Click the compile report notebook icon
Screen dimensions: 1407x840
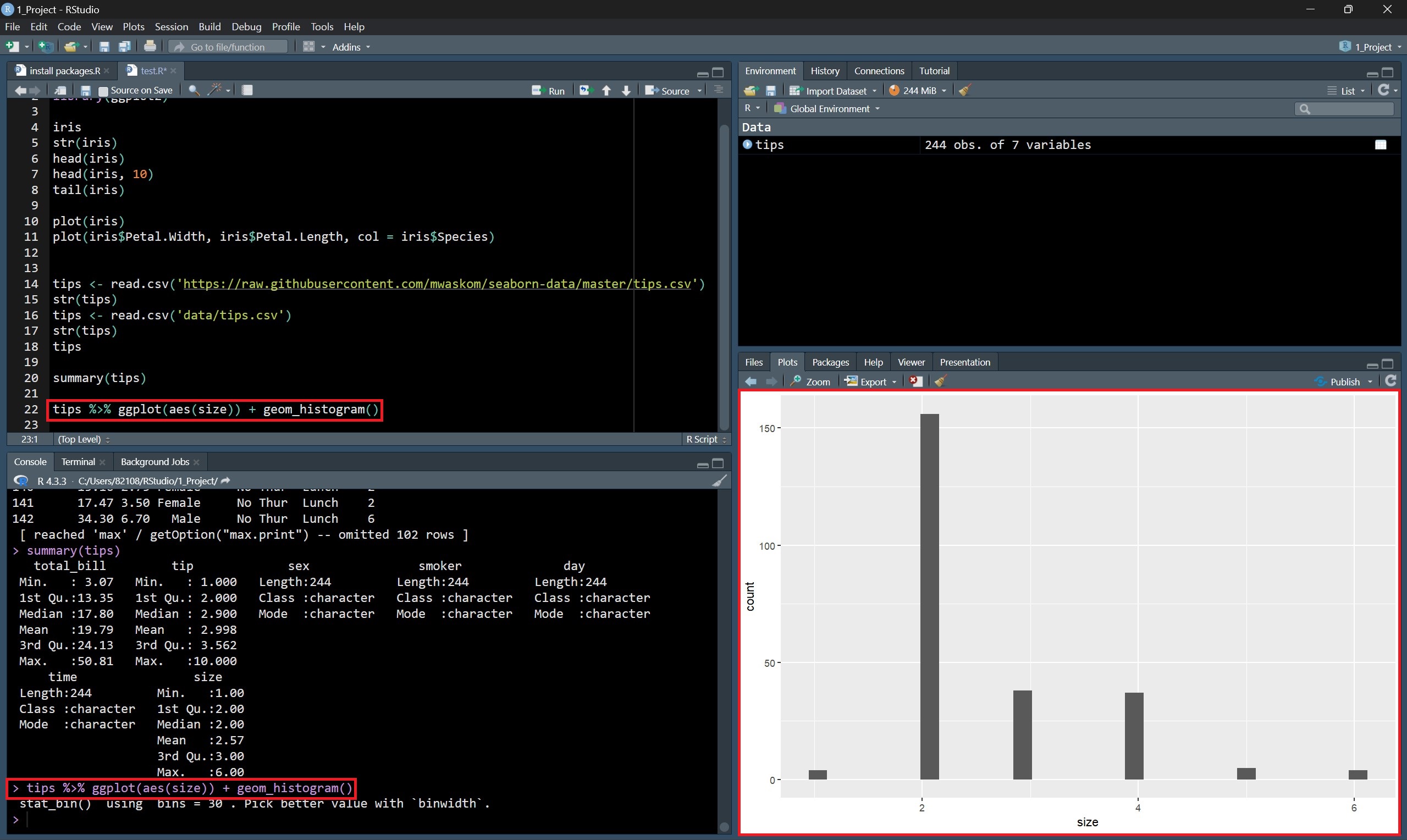coord(247,91)
